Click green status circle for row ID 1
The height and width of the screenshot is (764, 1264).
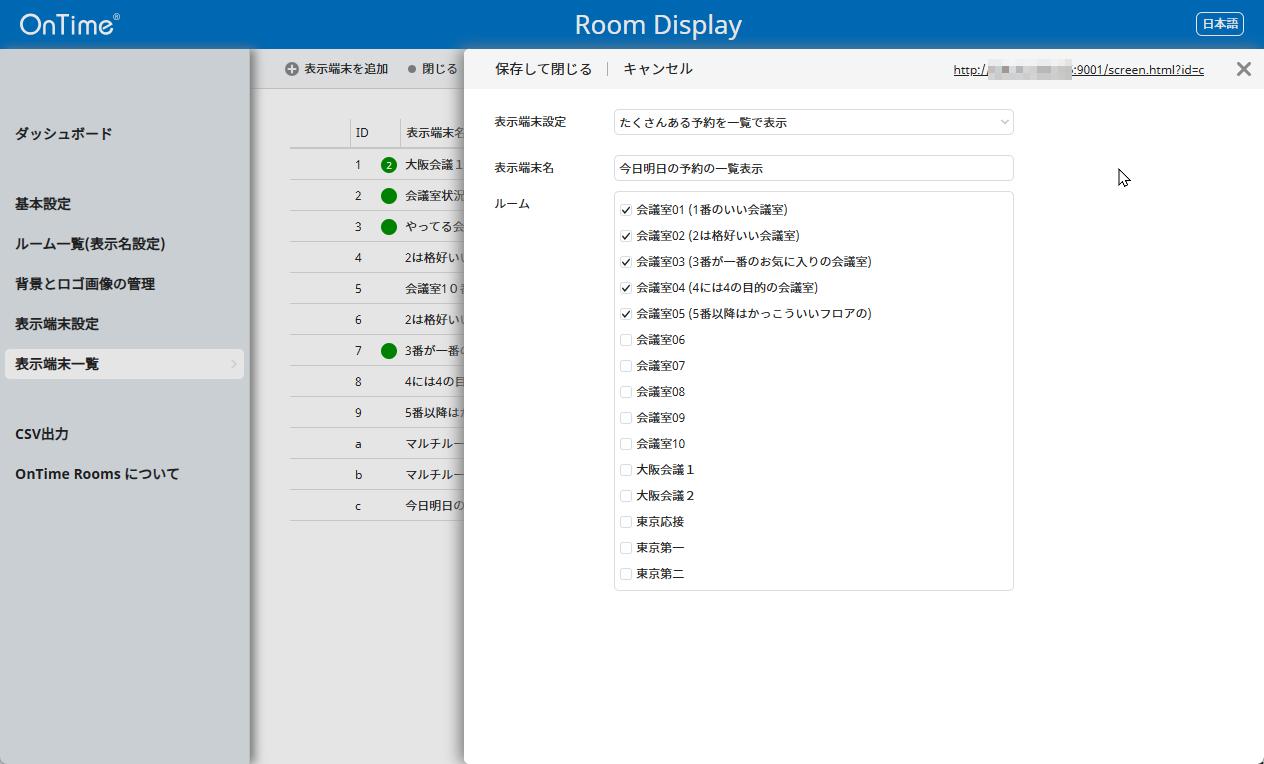(x=389, y=165)
